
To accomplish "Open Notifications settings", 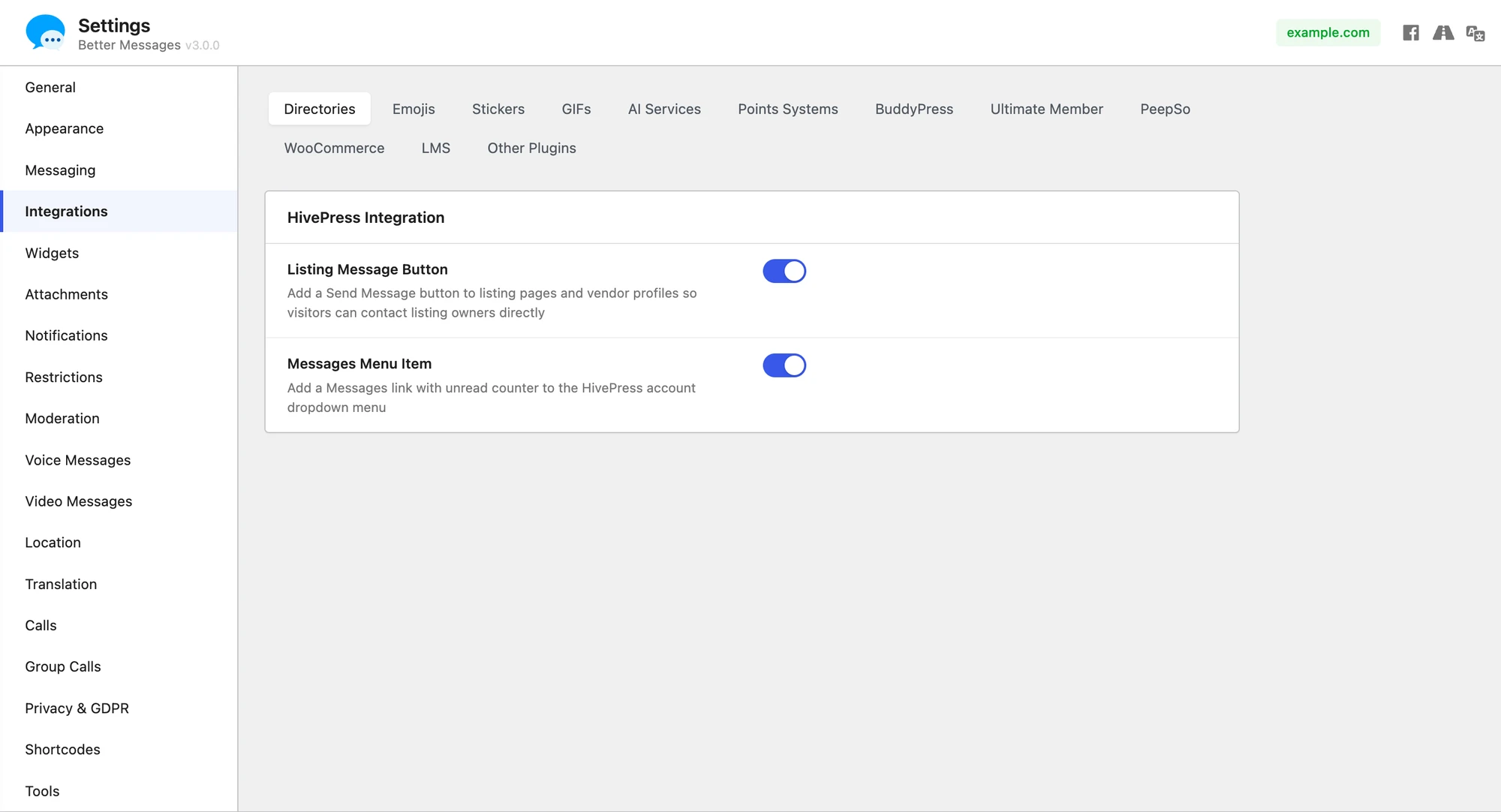I will [x=119, y=335].
